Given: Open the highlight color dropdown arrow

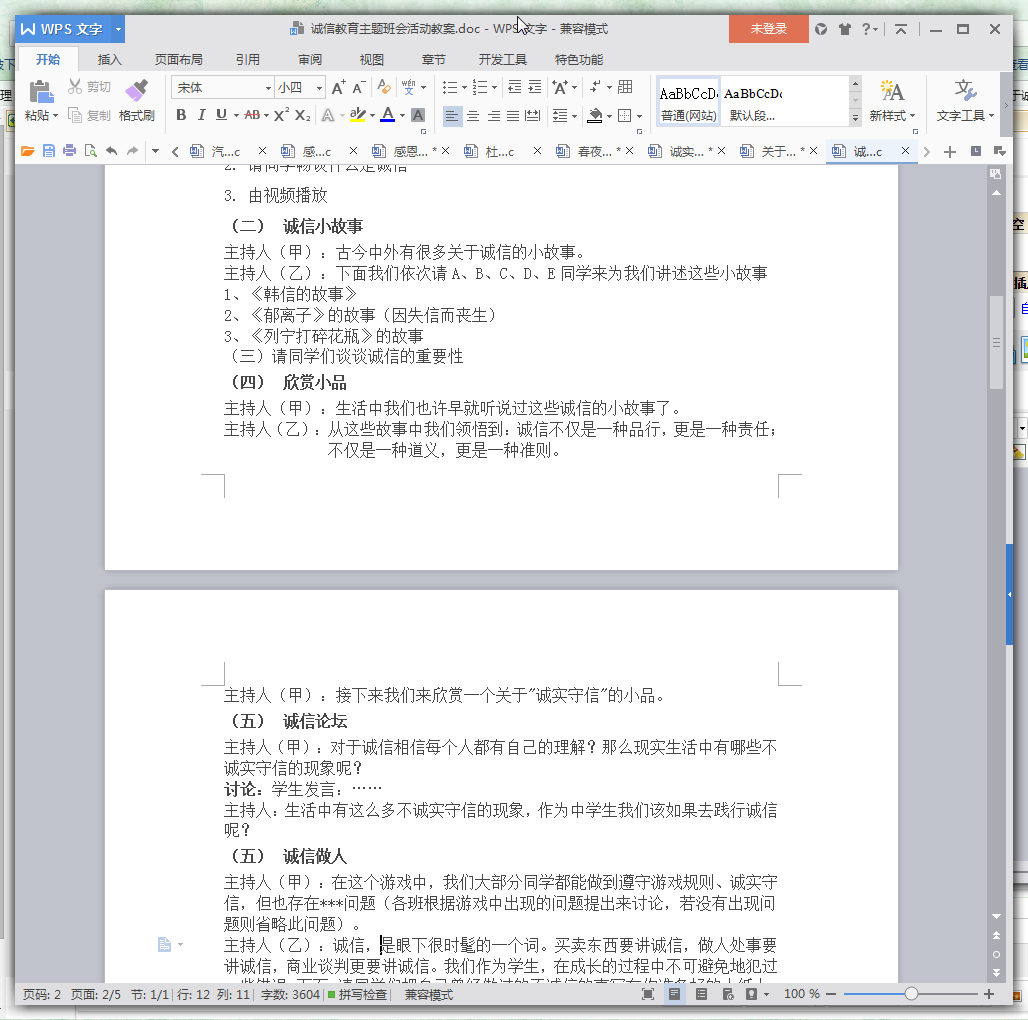Looking at the screenshot, I should [x=372, y=115].
